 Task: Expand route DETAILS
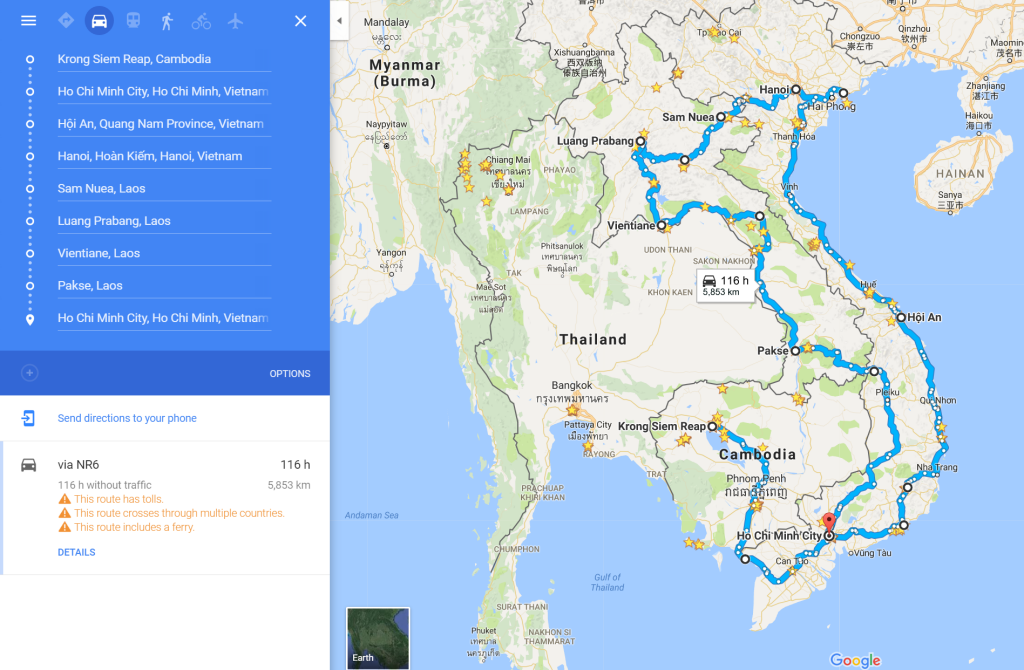76,552
